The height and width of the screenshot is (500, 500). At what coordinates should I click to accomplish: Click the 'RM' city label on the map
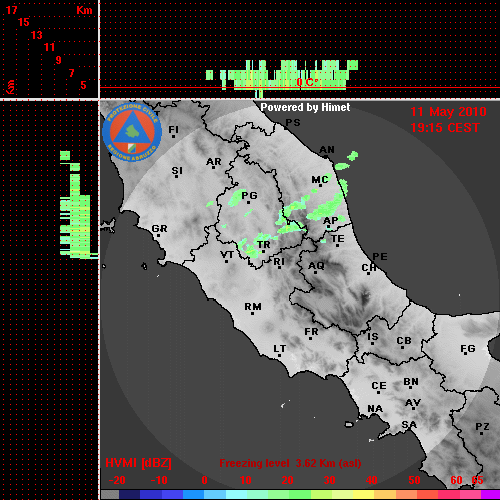pyautogui.click(x=253, y=307)
